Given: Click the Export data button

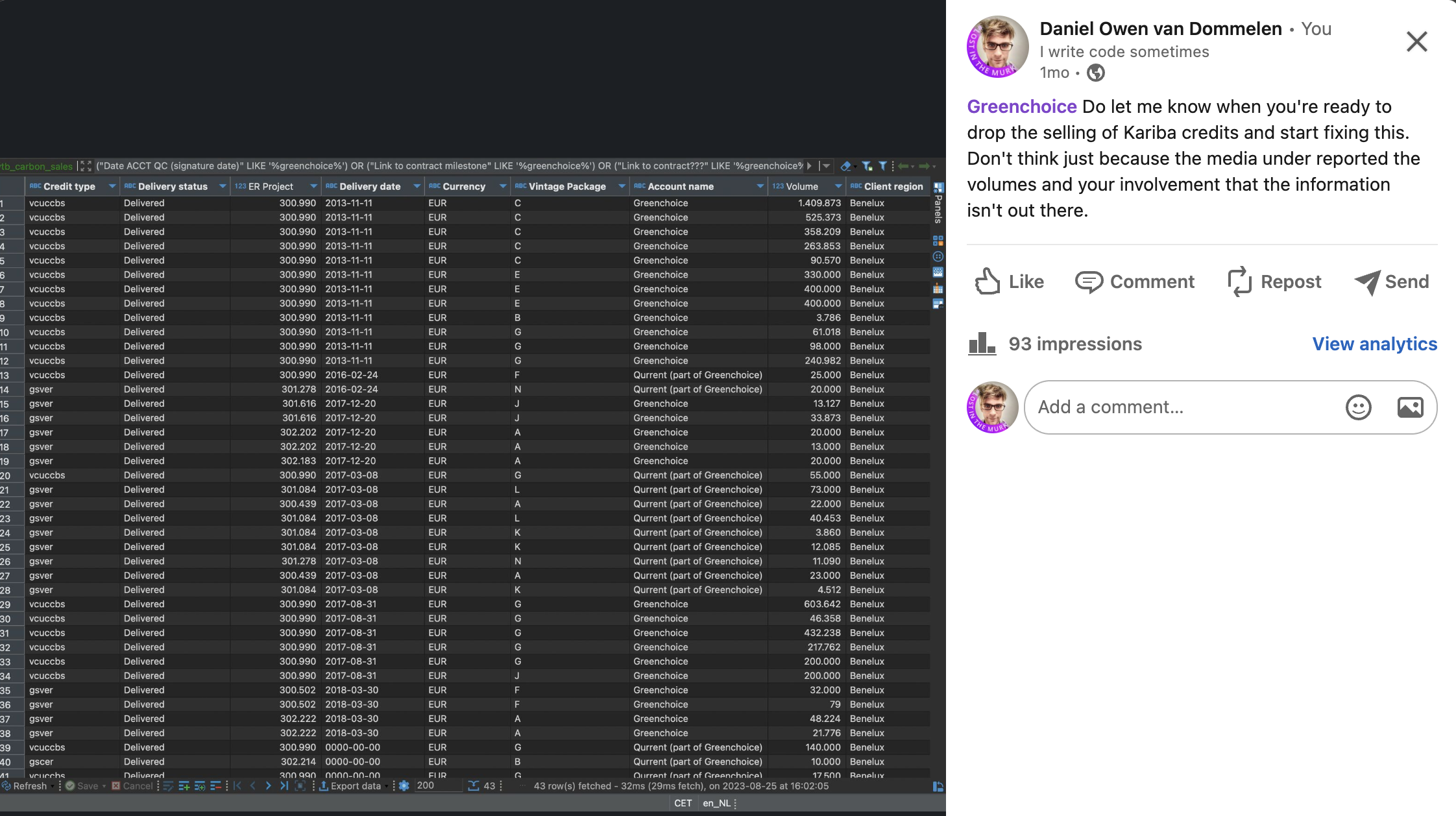Looking at the screenshot, I should coord(350,786).
